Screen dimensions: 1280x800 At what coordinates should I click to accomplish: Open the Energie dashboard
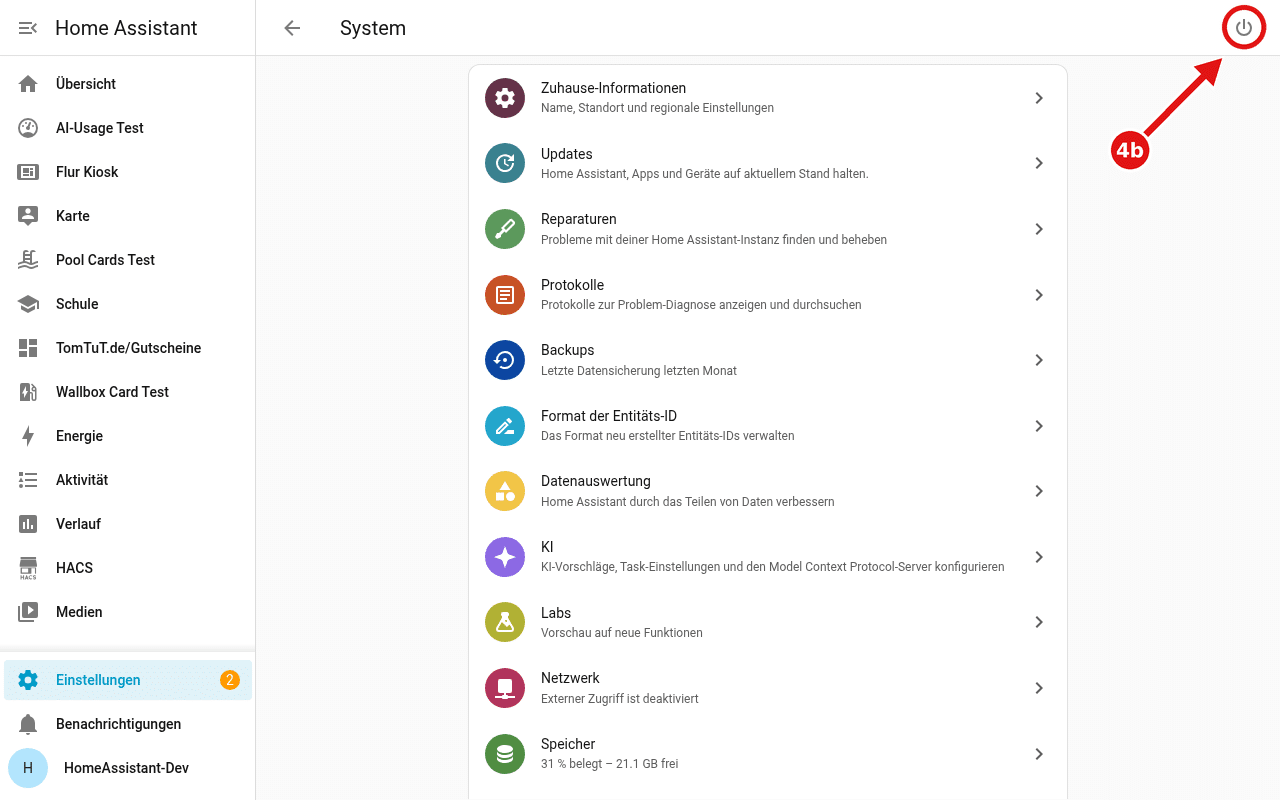coord(128,436)
